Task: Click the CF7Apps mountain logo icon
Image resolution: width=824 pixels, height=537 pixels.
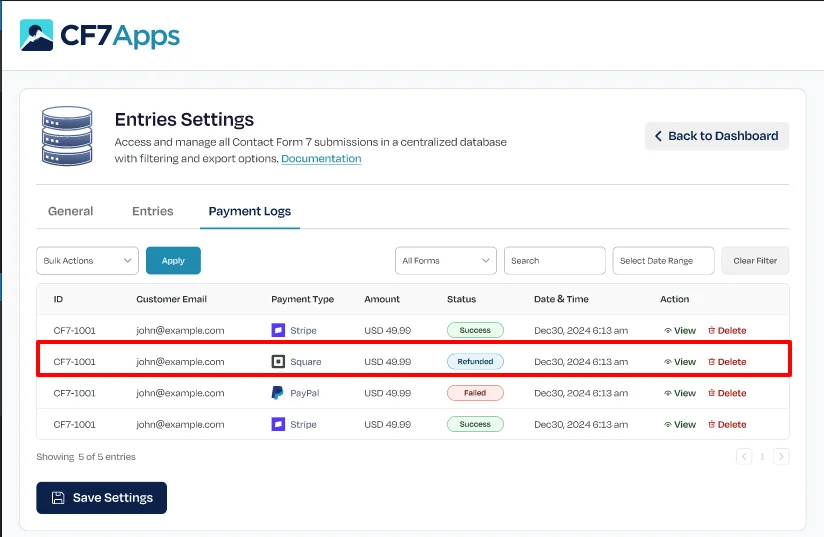Action: pos(36,35)
